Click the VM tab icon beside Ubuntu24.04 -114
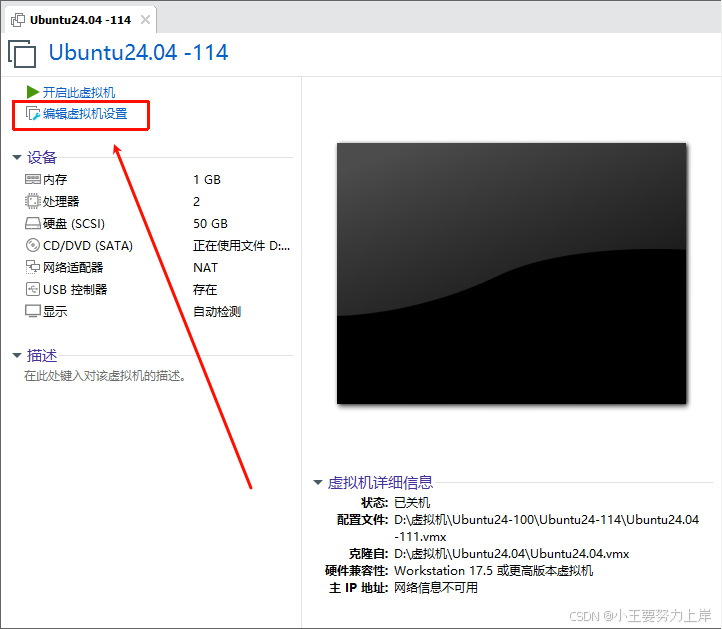Viewport: 722px width, 629px height. (18, 20)
